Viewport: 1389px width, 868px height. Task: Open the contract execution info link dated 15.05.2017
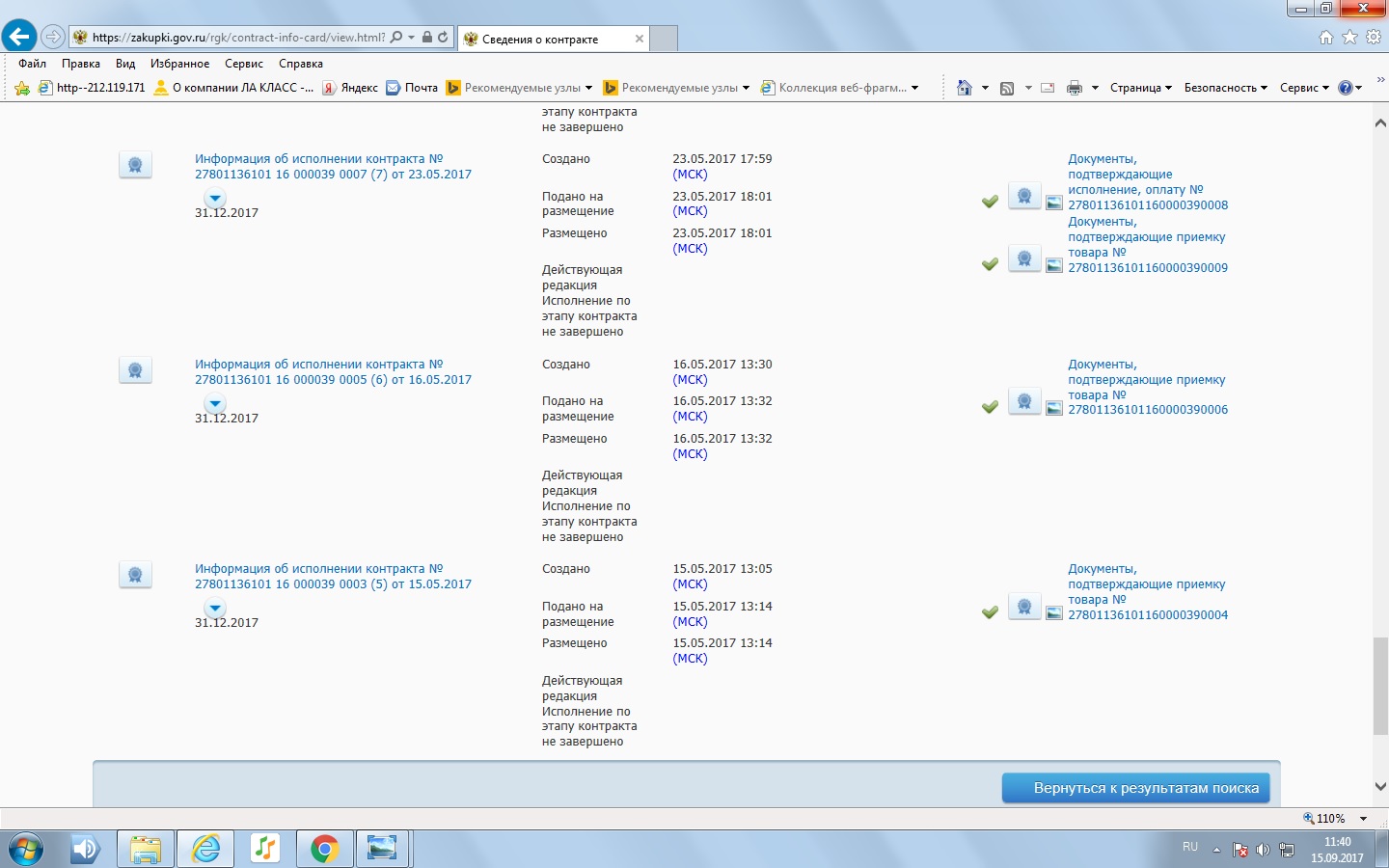[333, 577]
